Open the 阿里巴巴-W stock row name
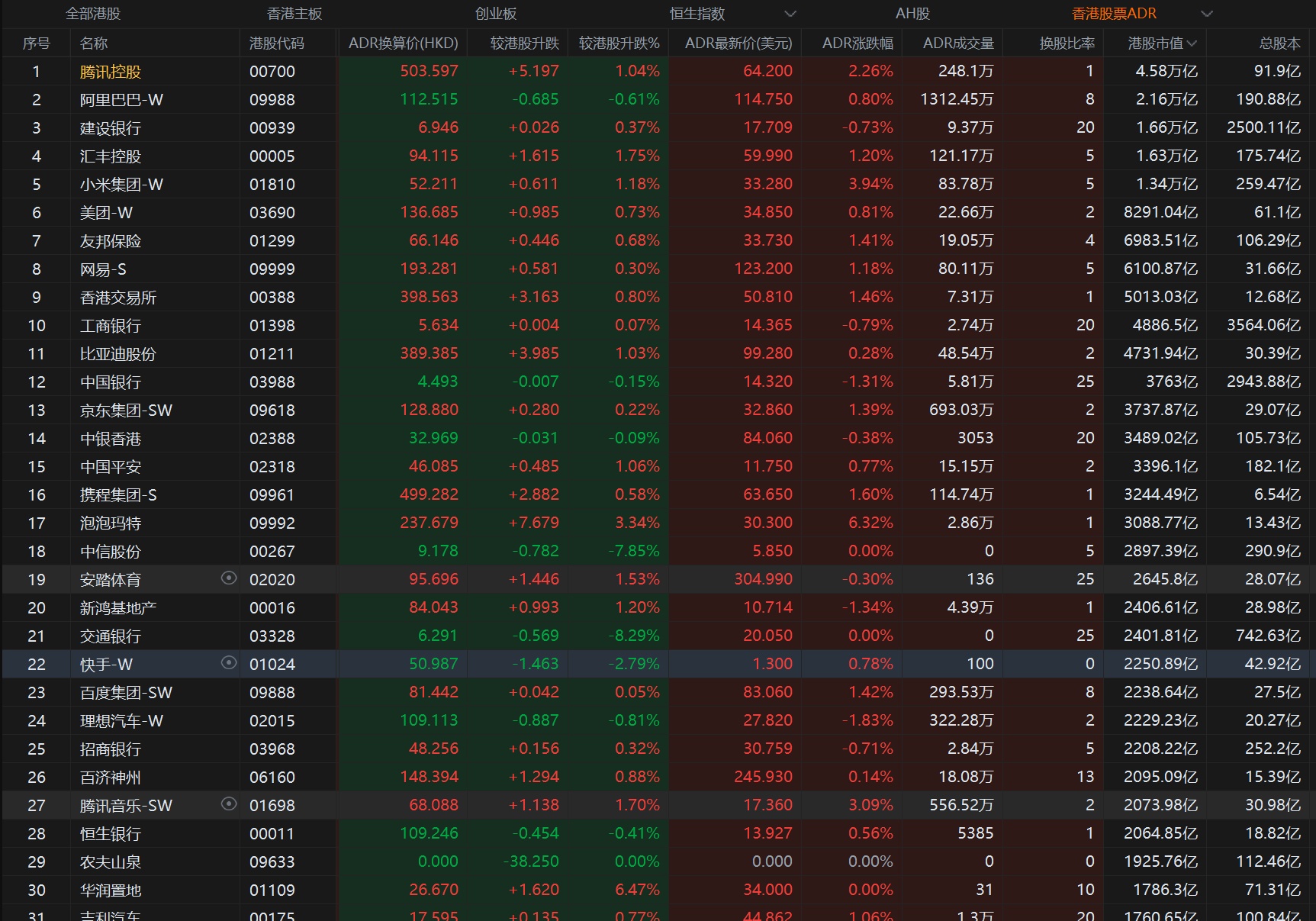This screenshot has height=921, width=1316. click(121, 100)
